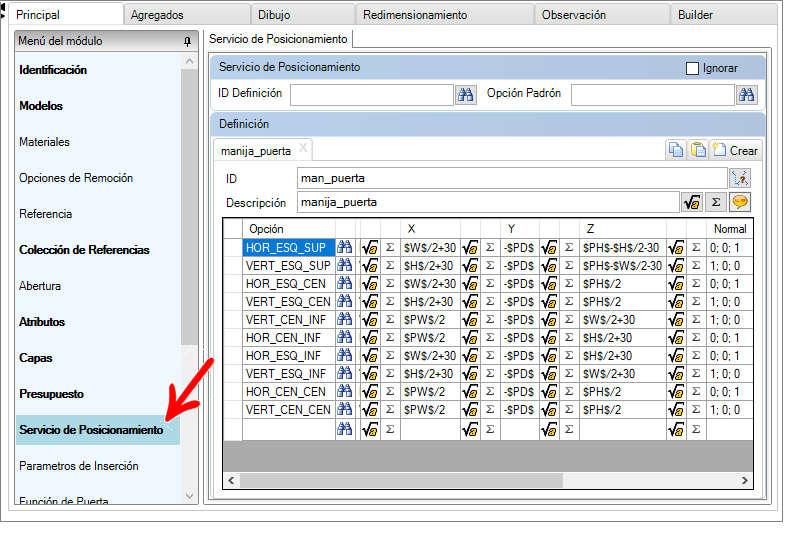
Task: Open the Redimensionamiento tab
Action: click(444, 14)
